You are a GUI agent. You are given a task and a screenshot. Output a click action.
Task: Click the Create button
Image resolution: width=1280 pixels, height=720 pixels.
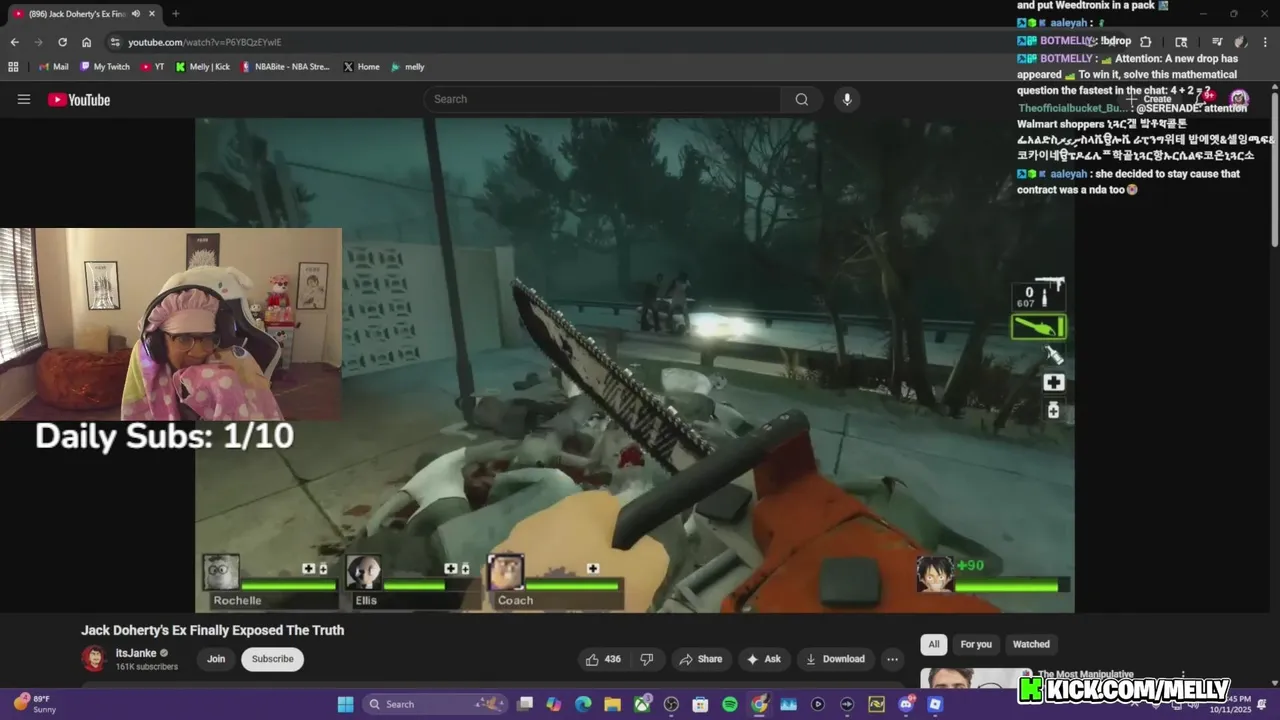[1151, 99]
